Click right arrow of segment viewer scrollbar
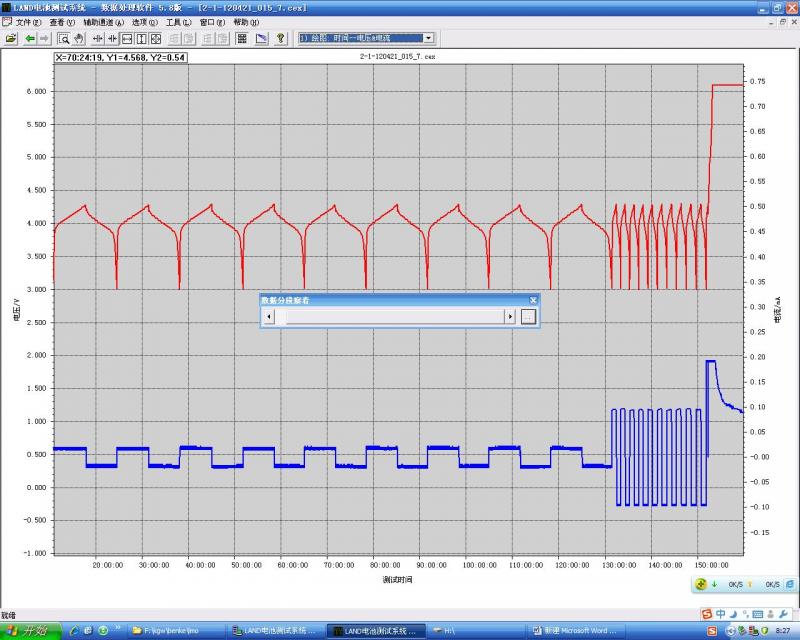The image size is (800, 640). (510, 316)
